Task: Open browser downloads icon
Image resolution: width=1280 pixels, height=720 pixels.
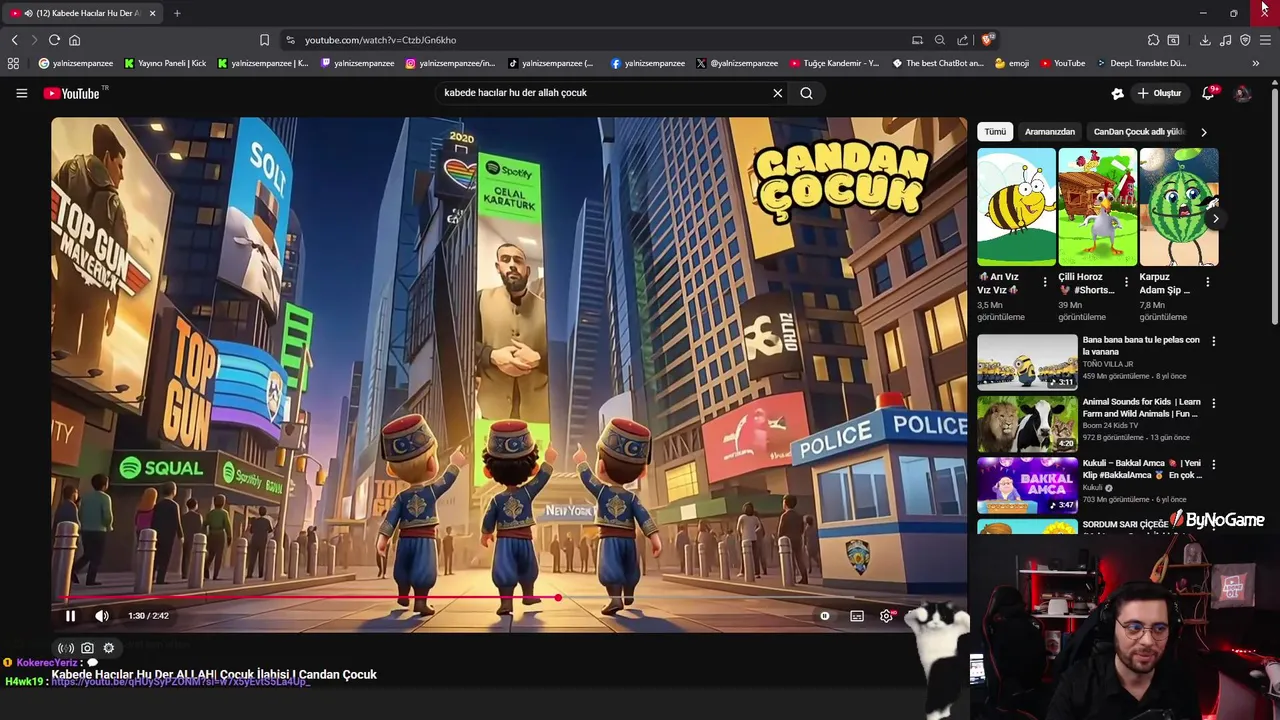Action: click(1205, 40)
